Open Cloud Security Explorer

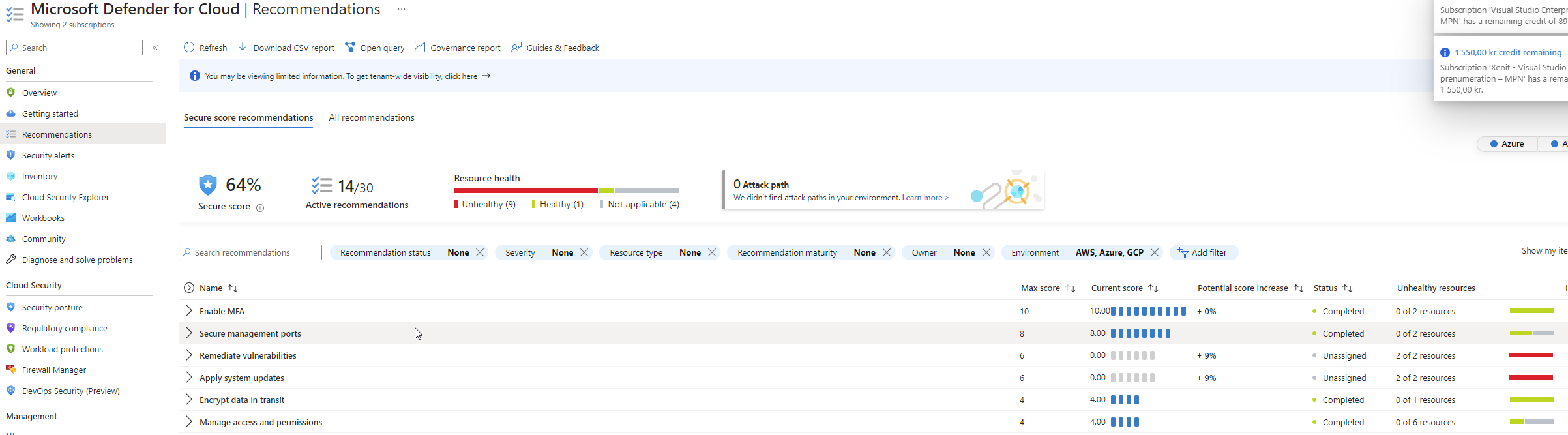tap(65, 197)
